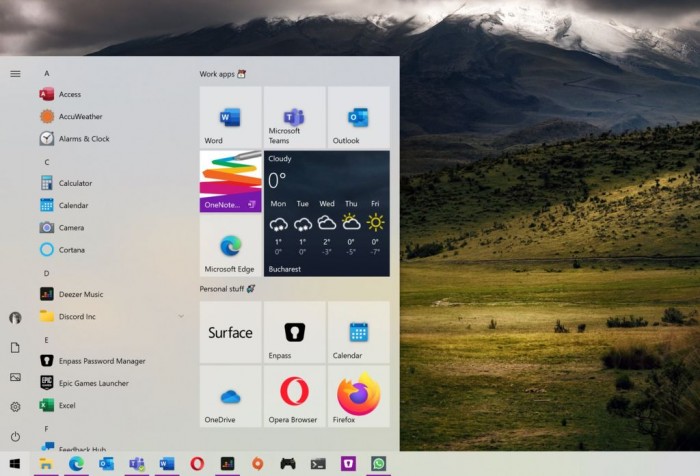The height and width of the screenshot is (476, 700).
Task: Open Pictures from the Start left rail
Action: 15,377
